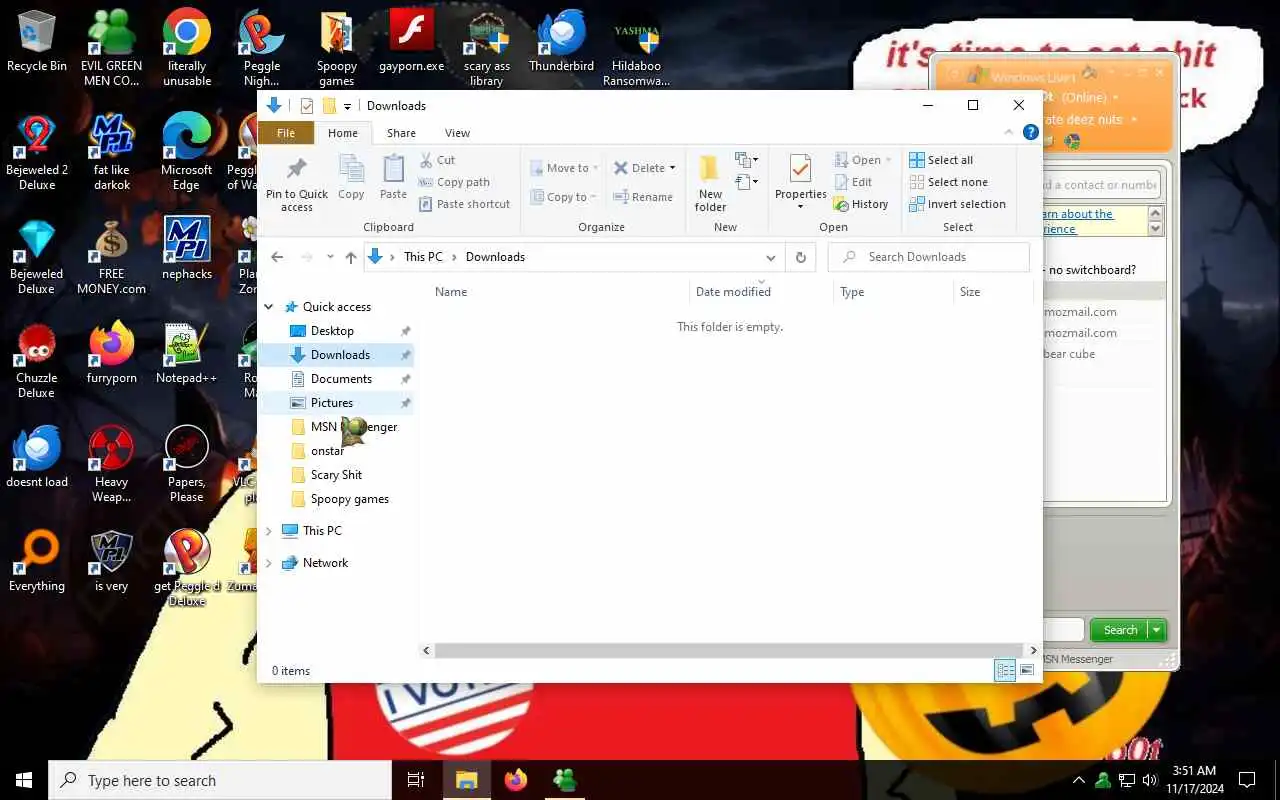This screenshot has height=800, width=1280.
Task: Expand the address bar history dropdown
Action: (x=770, y=257)
